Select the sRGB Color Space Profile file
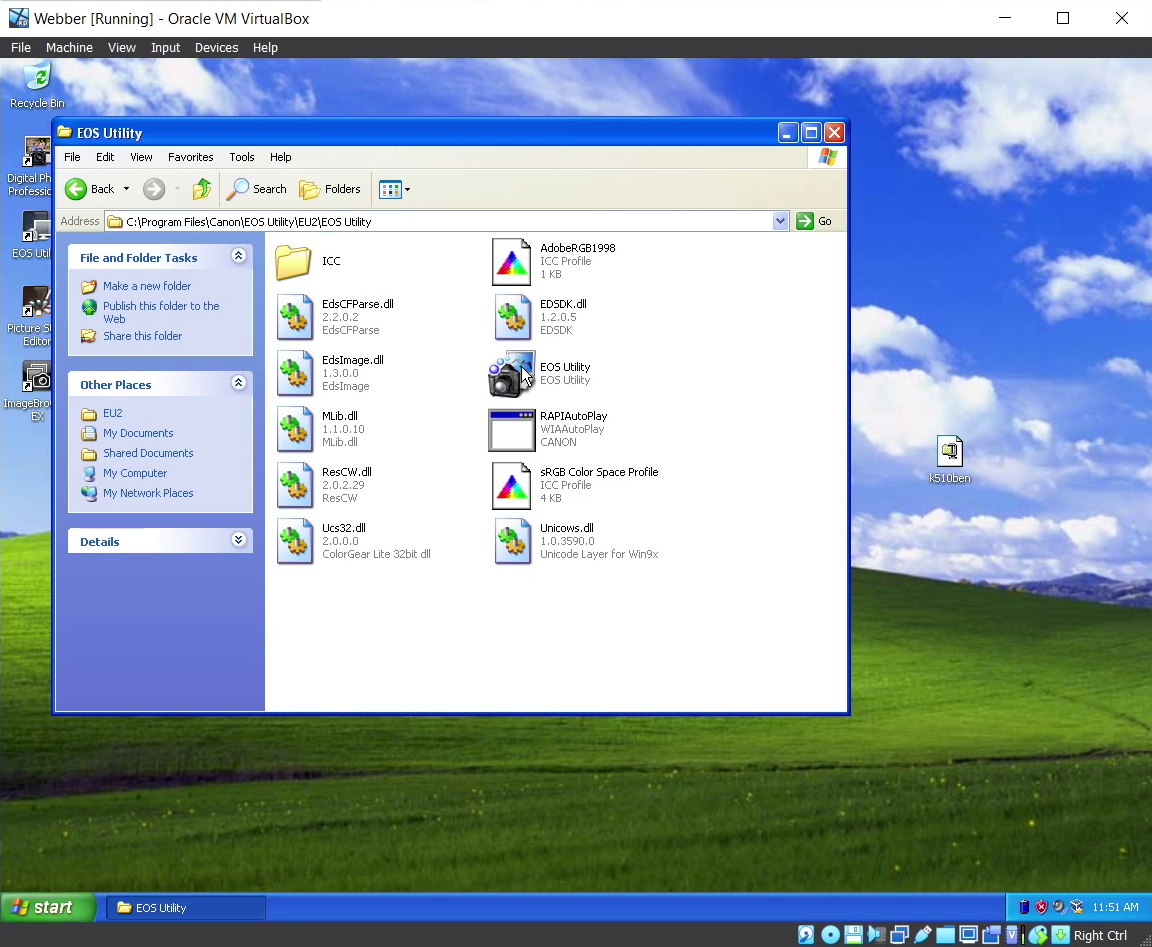The image size is (1152, 947). point(511,486)
